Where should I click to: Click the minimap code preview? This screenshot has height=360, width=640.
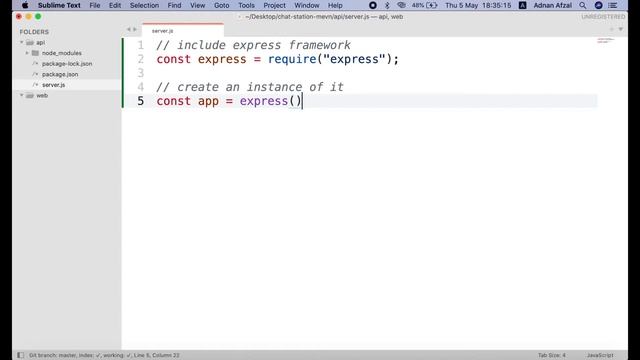click(605, 40)
